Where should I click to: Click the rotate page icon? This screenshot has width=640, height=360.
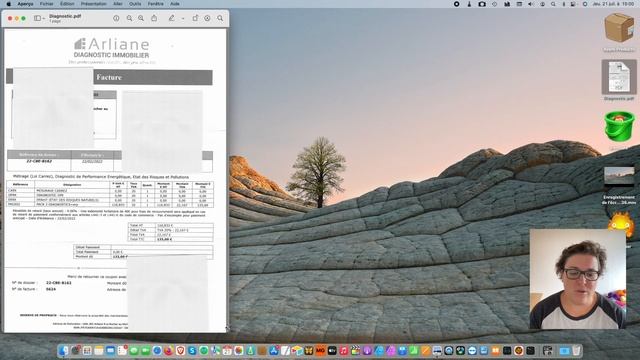point(195,18)
